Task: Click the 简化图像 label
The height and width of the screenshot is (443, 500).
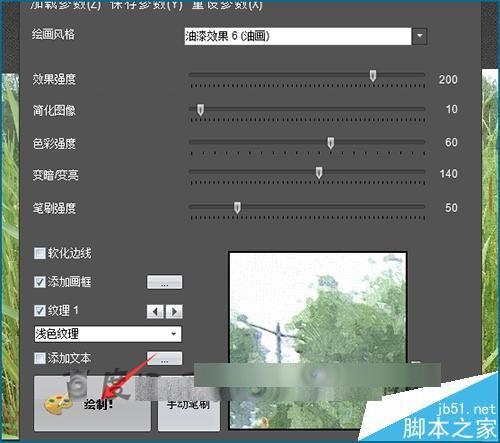Action: point(54,110)
